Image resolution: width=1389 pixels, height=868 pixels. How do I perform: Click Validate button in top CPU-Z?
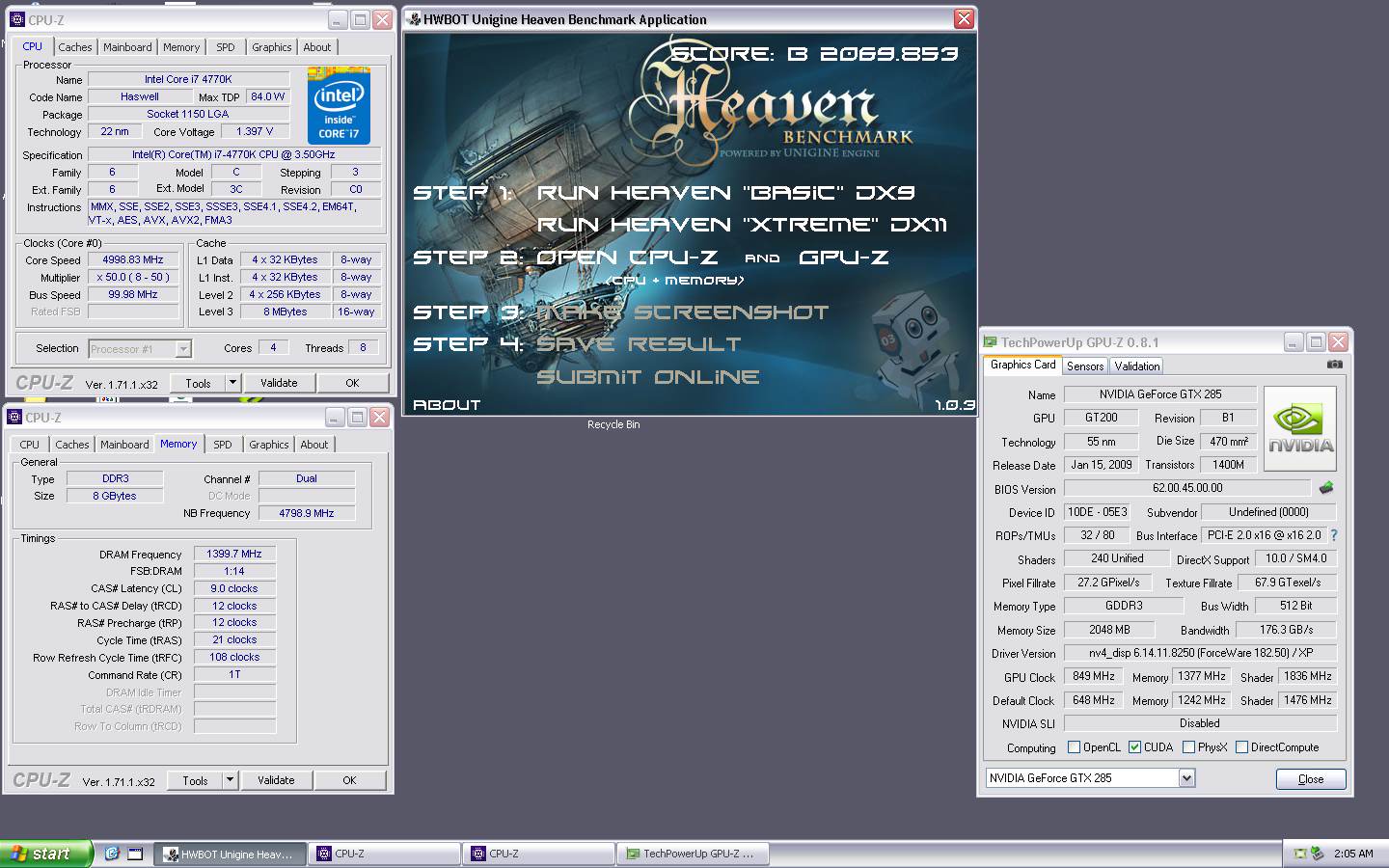[279, 383]
